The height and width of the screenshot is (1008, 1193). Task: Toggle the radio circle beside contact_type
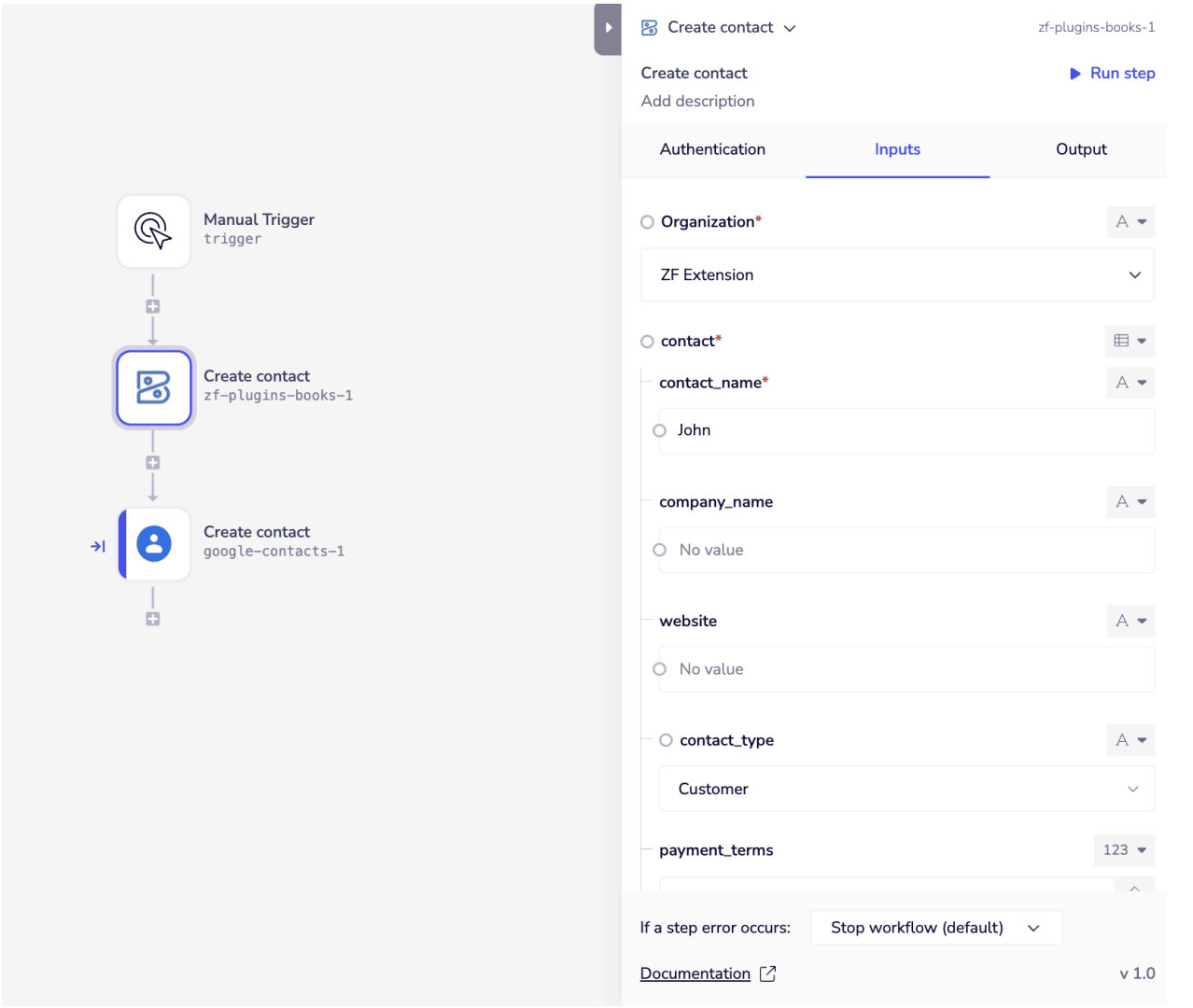coord(666,740)
